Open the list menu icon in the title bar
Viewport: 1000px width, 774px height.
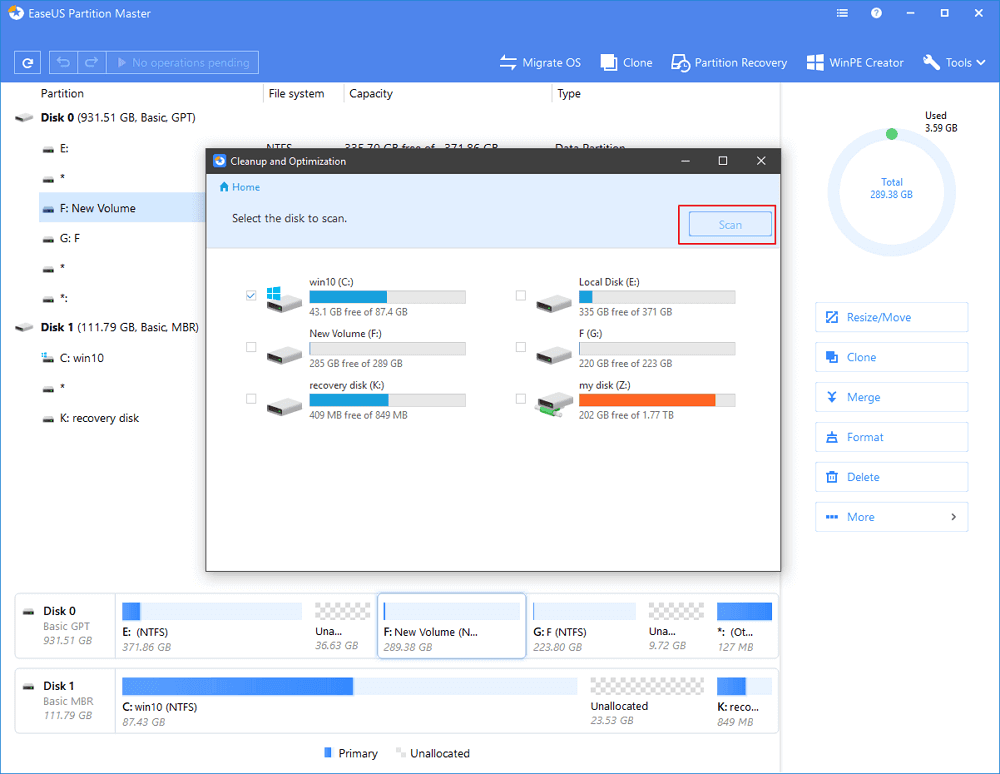[842, 13]
